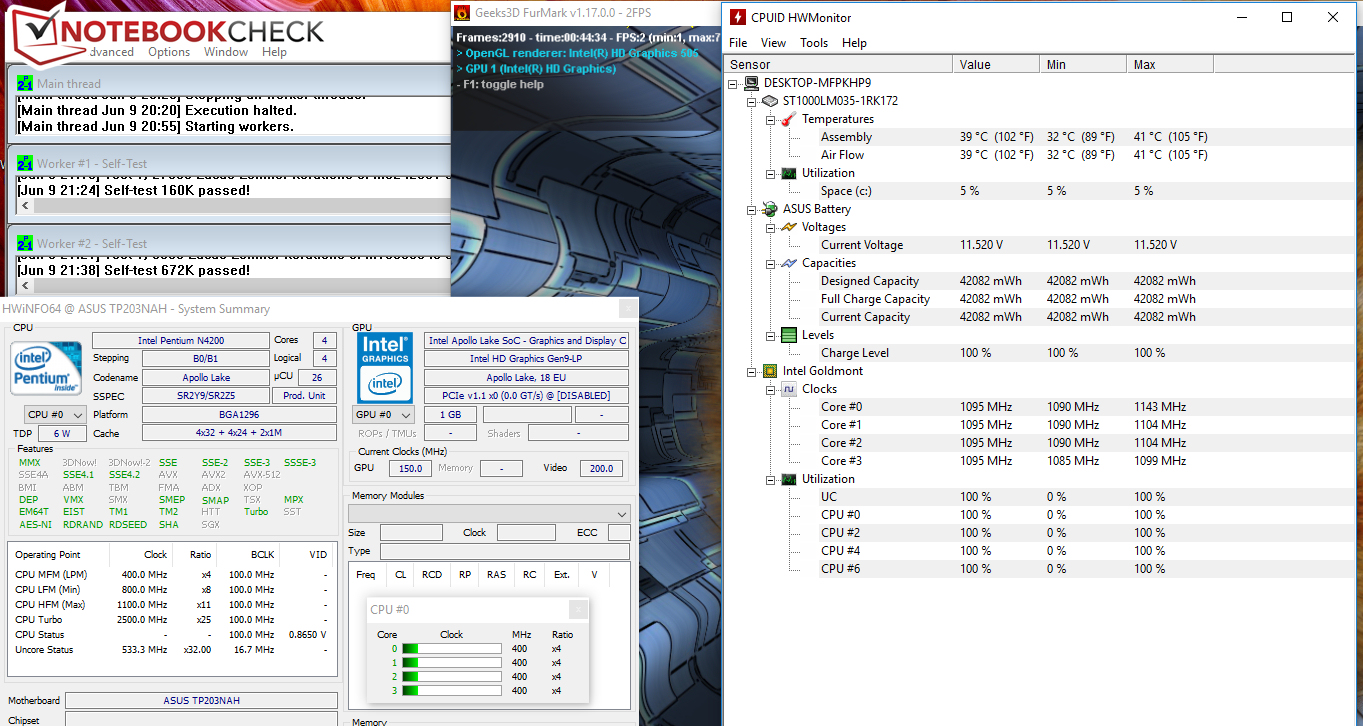Click the Worker #1 window icon in Prime95
The height and width of the screenshot is (726, 1363).
coord(25,164)
